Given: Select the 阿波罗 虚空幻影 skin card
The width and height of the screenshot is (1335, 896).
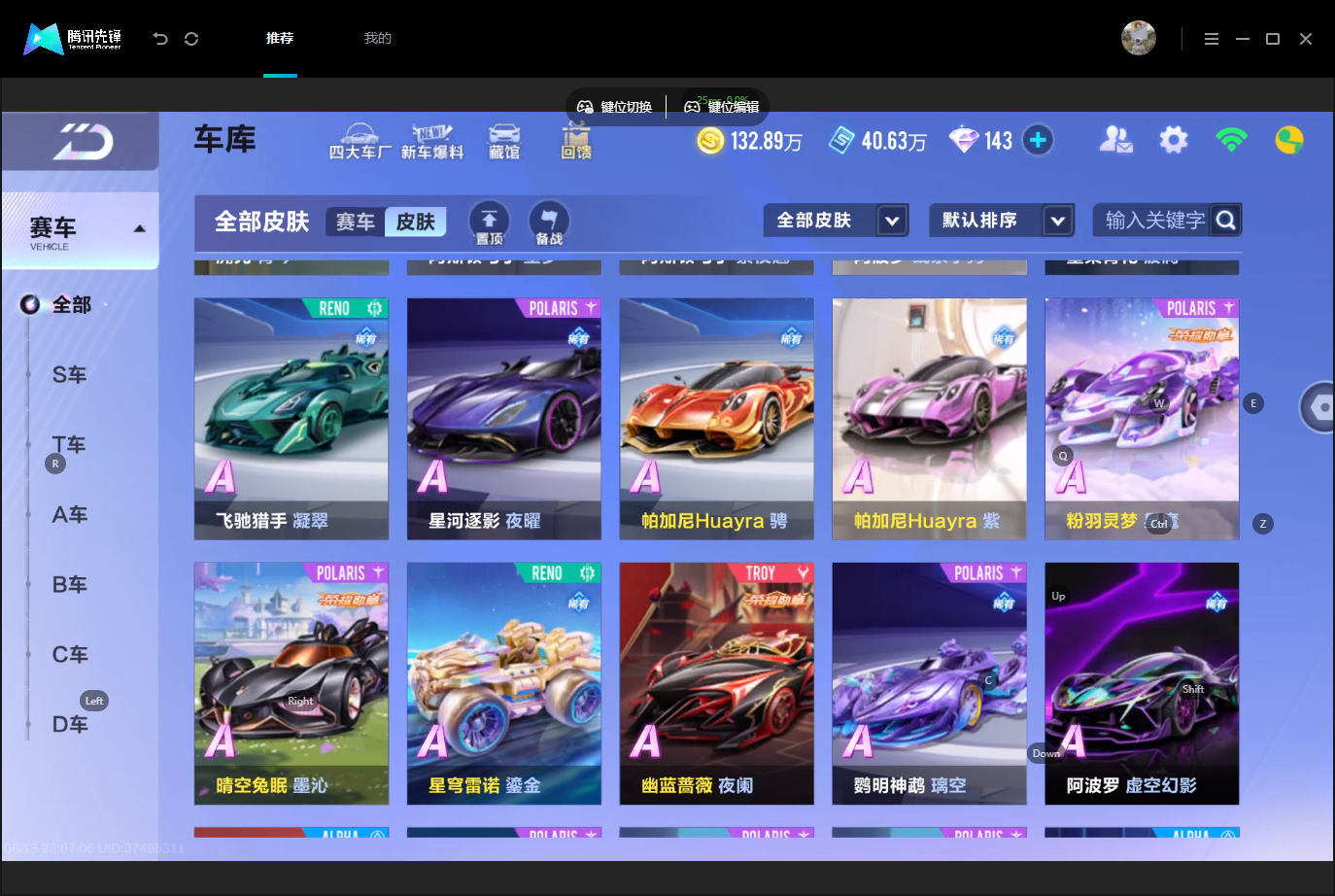Looking at the screenshot, I should 1143,684.
